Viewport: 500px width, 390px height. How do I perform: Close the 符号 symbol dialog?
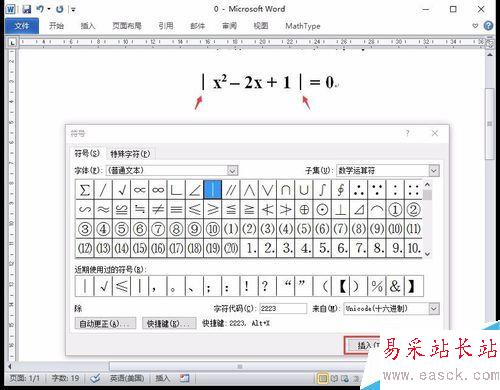pos(435,133)
